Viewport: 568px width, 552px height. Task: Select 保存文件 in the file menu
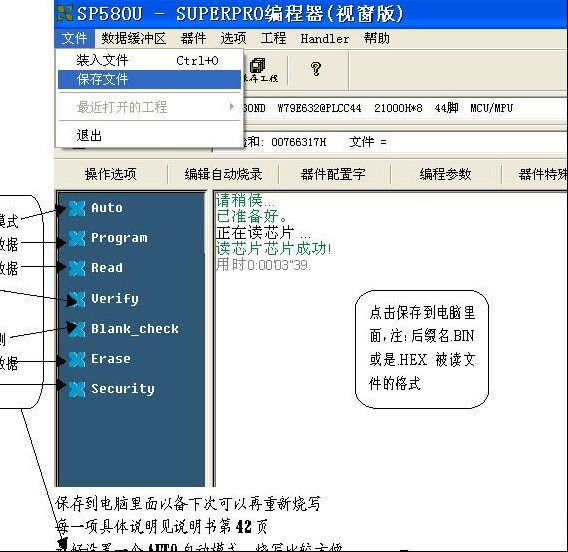(149, 79)
